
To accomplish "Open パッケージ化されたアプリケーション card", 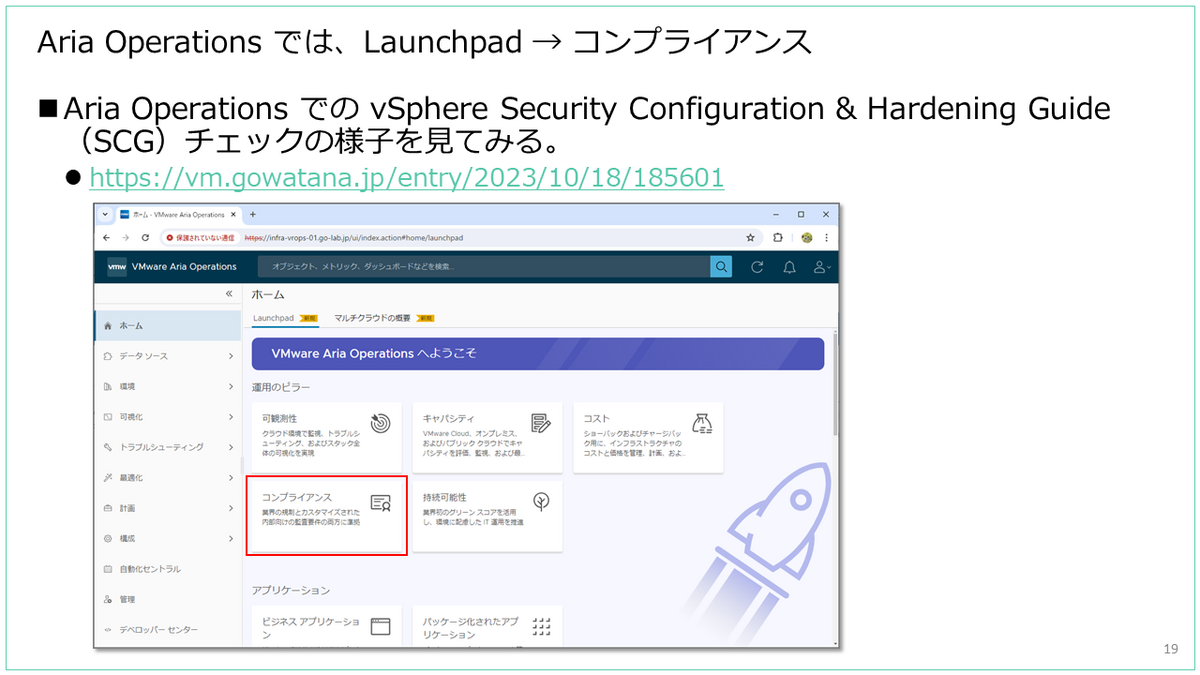I will pos(487,625).
